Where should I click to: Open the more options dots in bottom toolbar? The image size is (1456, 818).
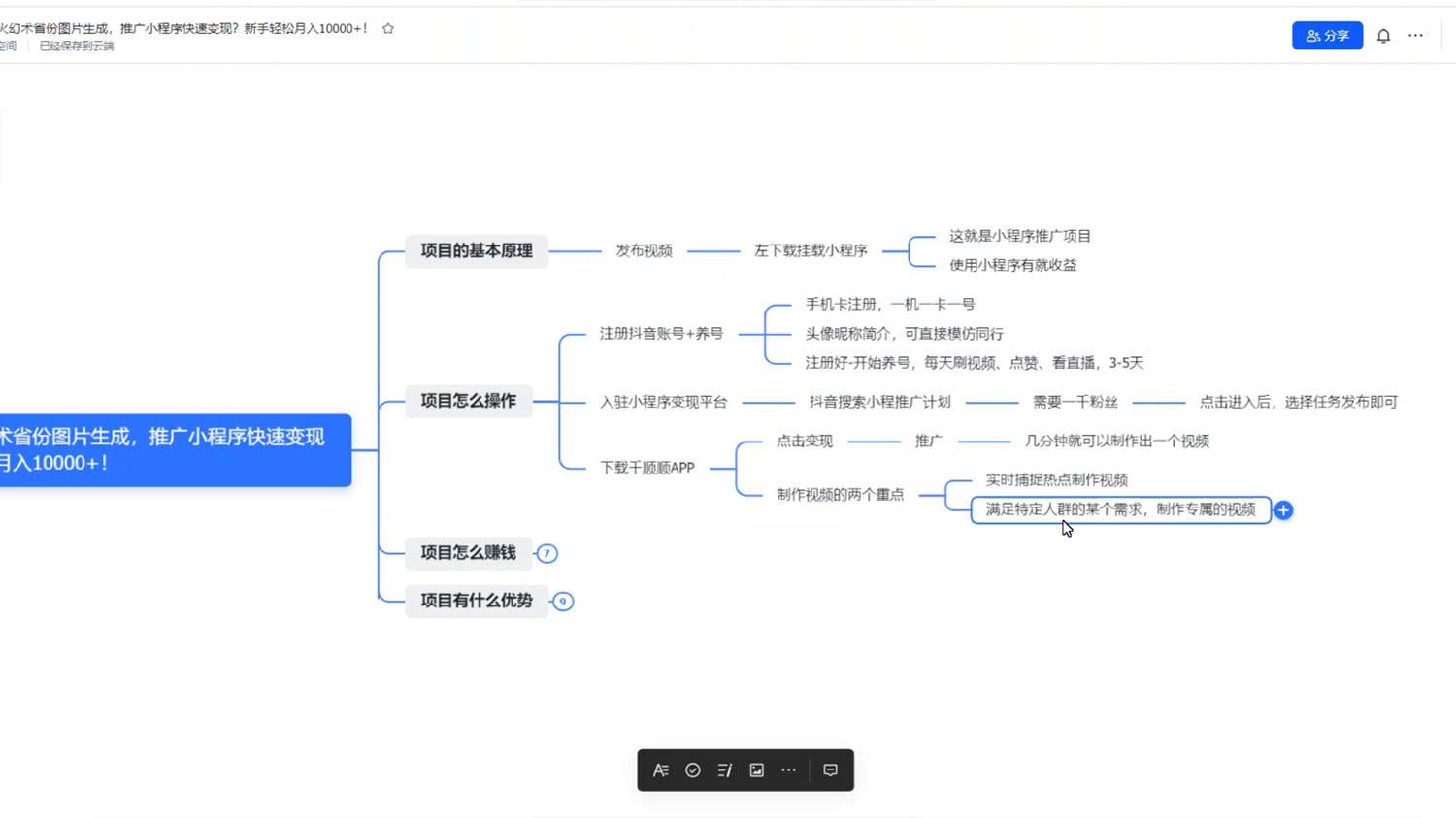pos(788,769)
